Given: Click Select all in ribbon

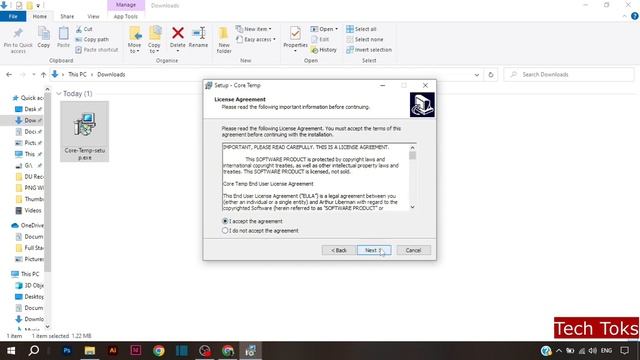Looking at the screenshot, I should (x=361, y=29).
